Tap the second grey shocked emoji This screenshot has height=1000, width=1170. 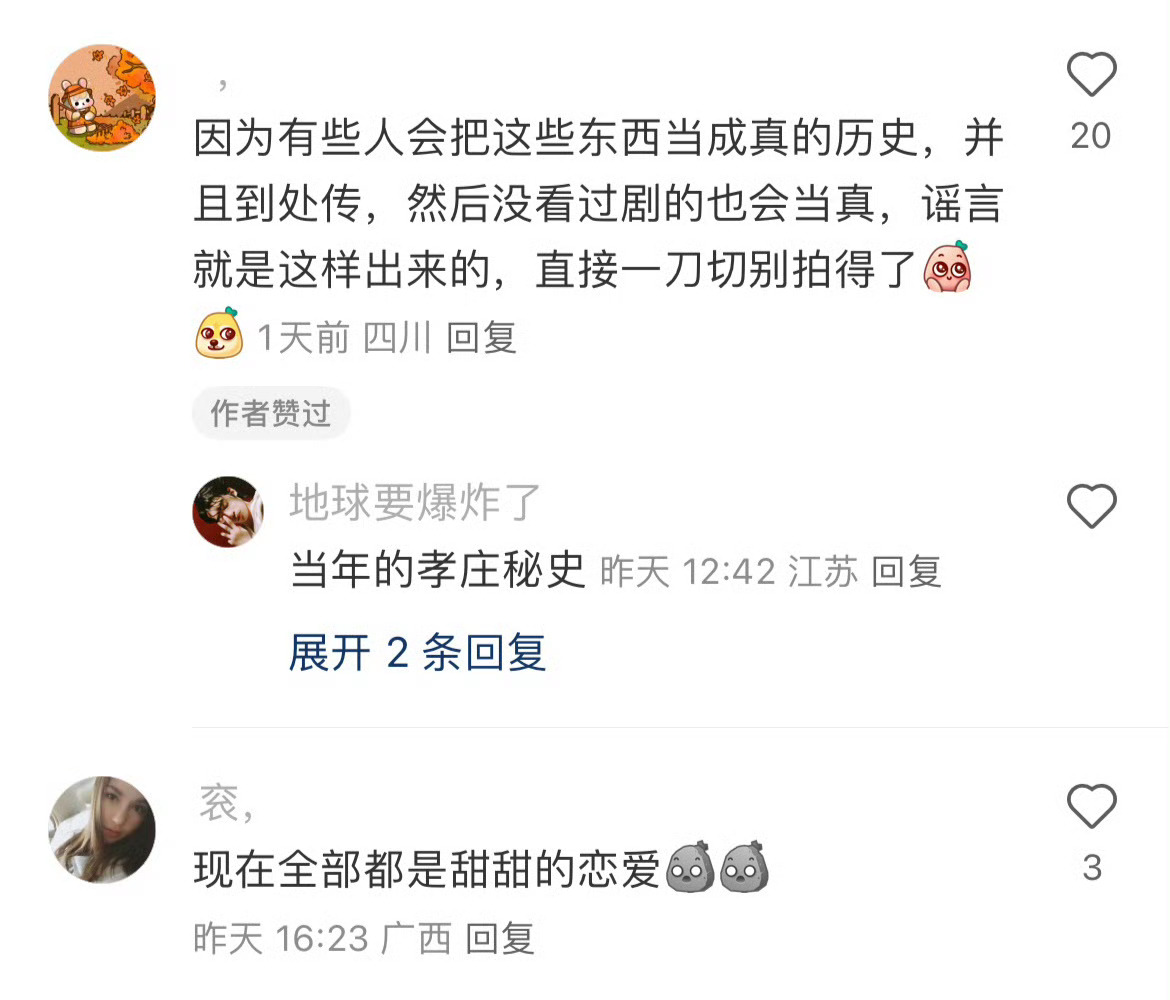745,867
